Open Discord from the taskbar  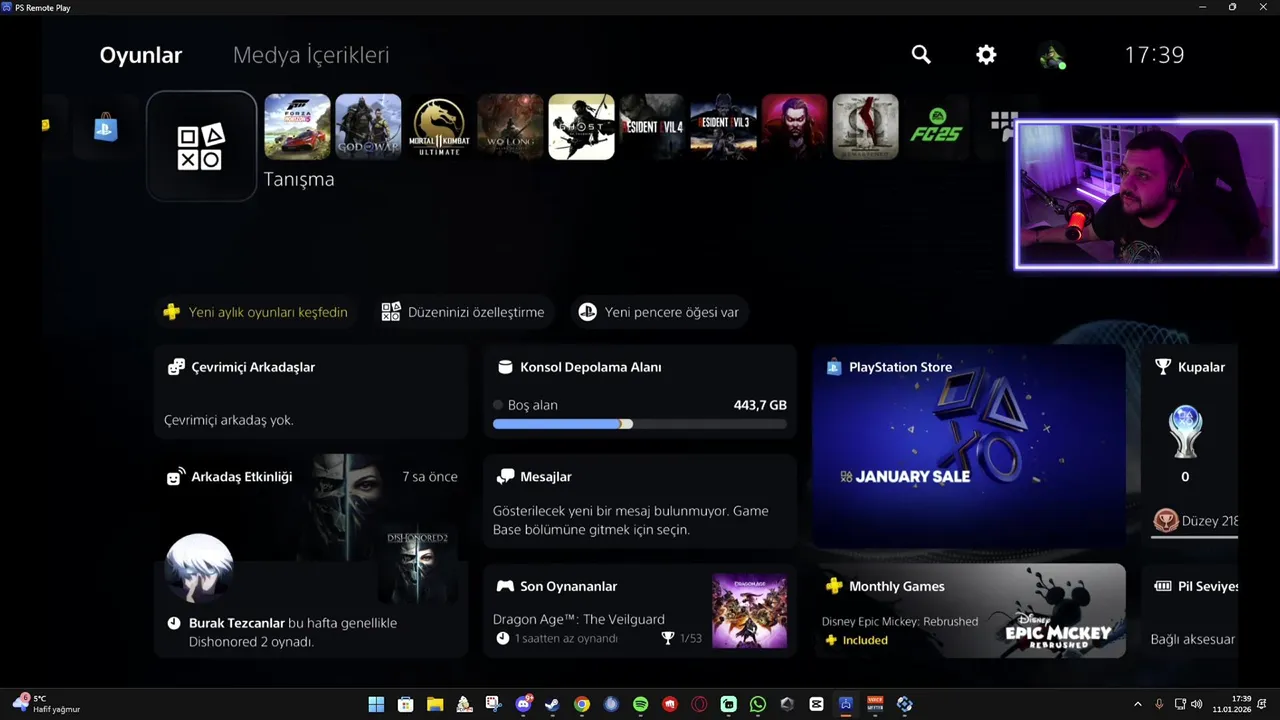523,704
